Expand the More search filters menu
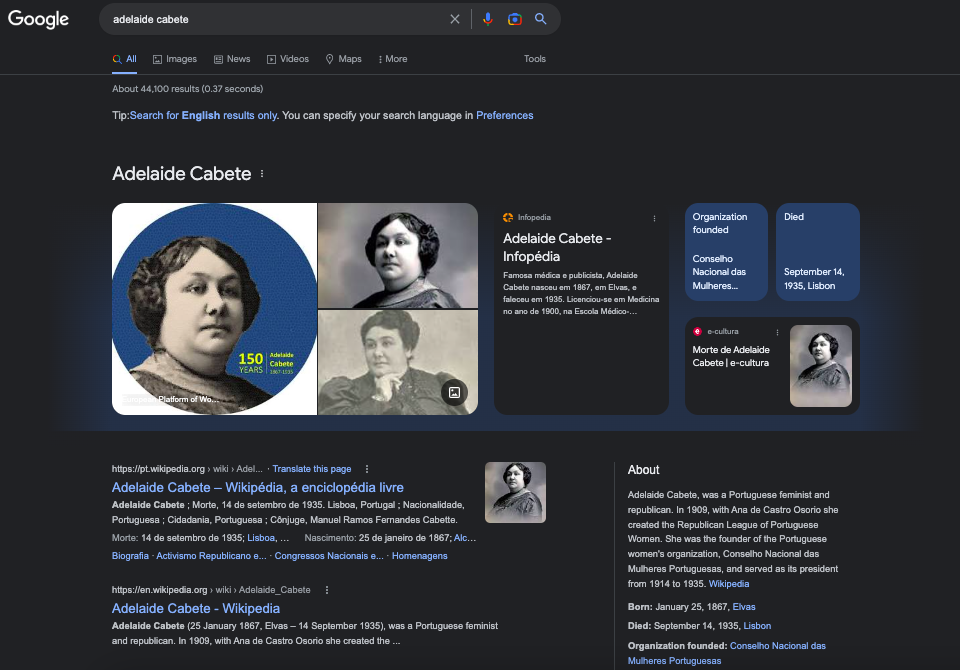This screenshot has width=960, height=670. tap(393, 59)
